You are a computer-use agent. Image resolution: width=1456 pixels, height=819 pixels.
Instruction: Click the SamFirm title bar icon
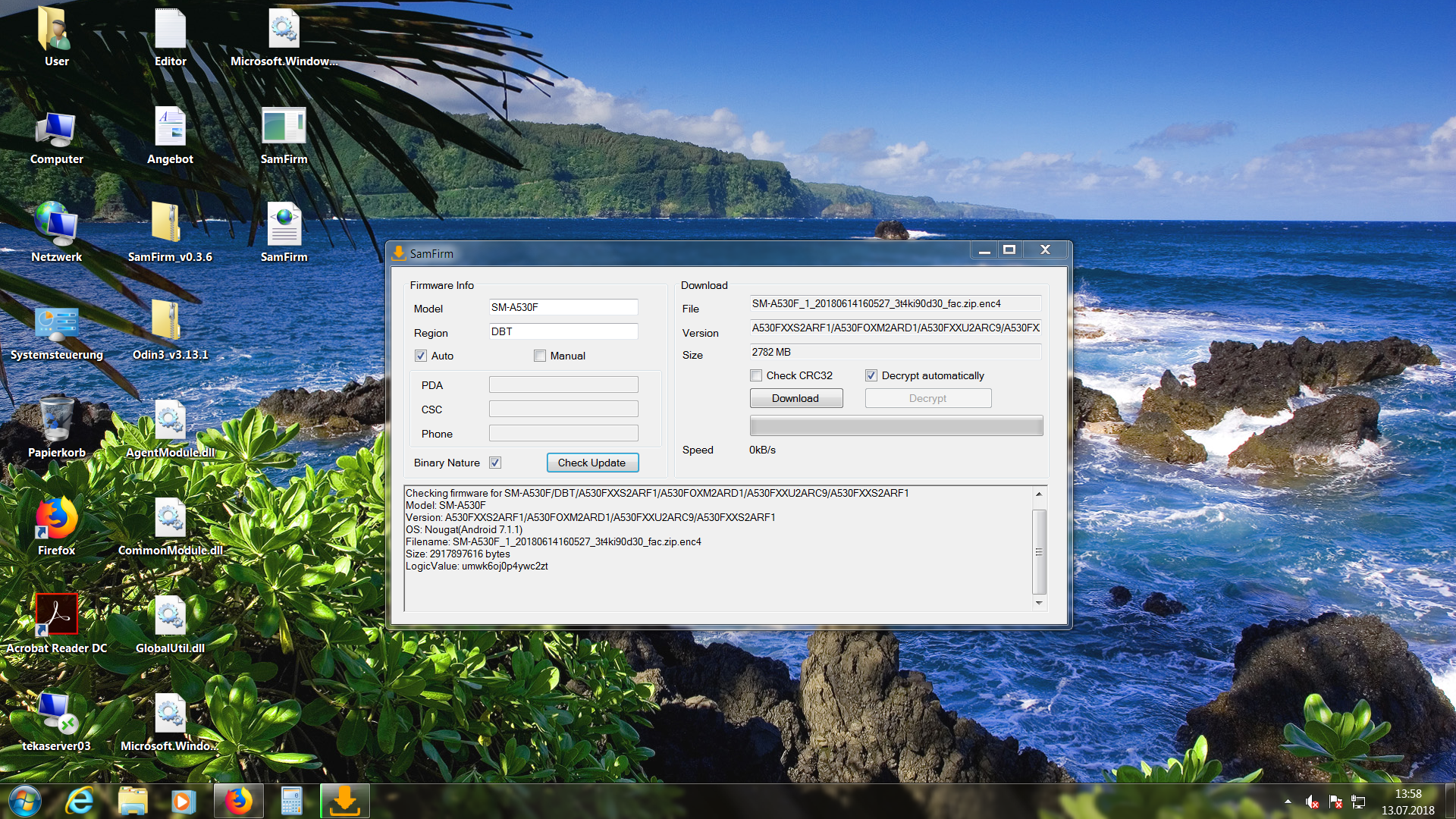click(399, 253)
